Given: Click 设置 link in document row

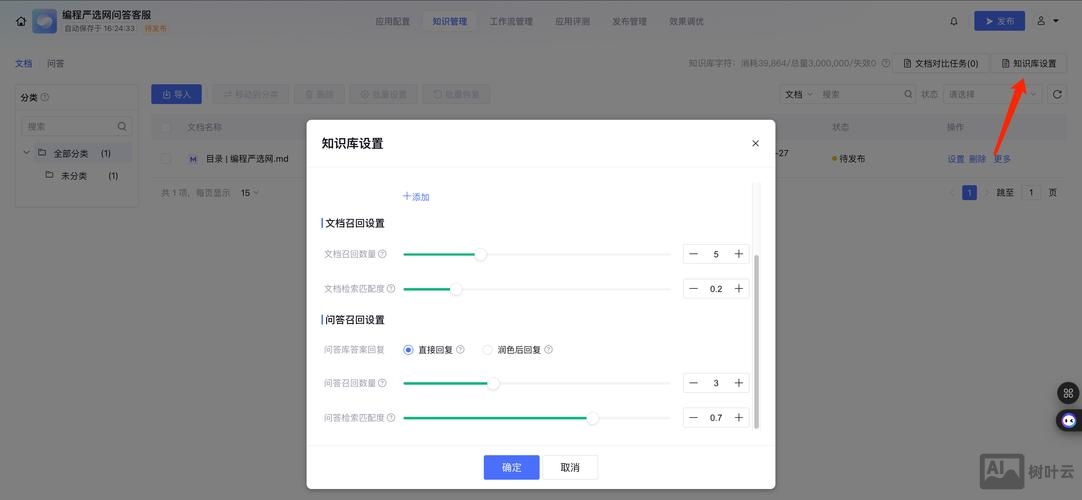Looking at the screenshot, I should tap(956, 159).
